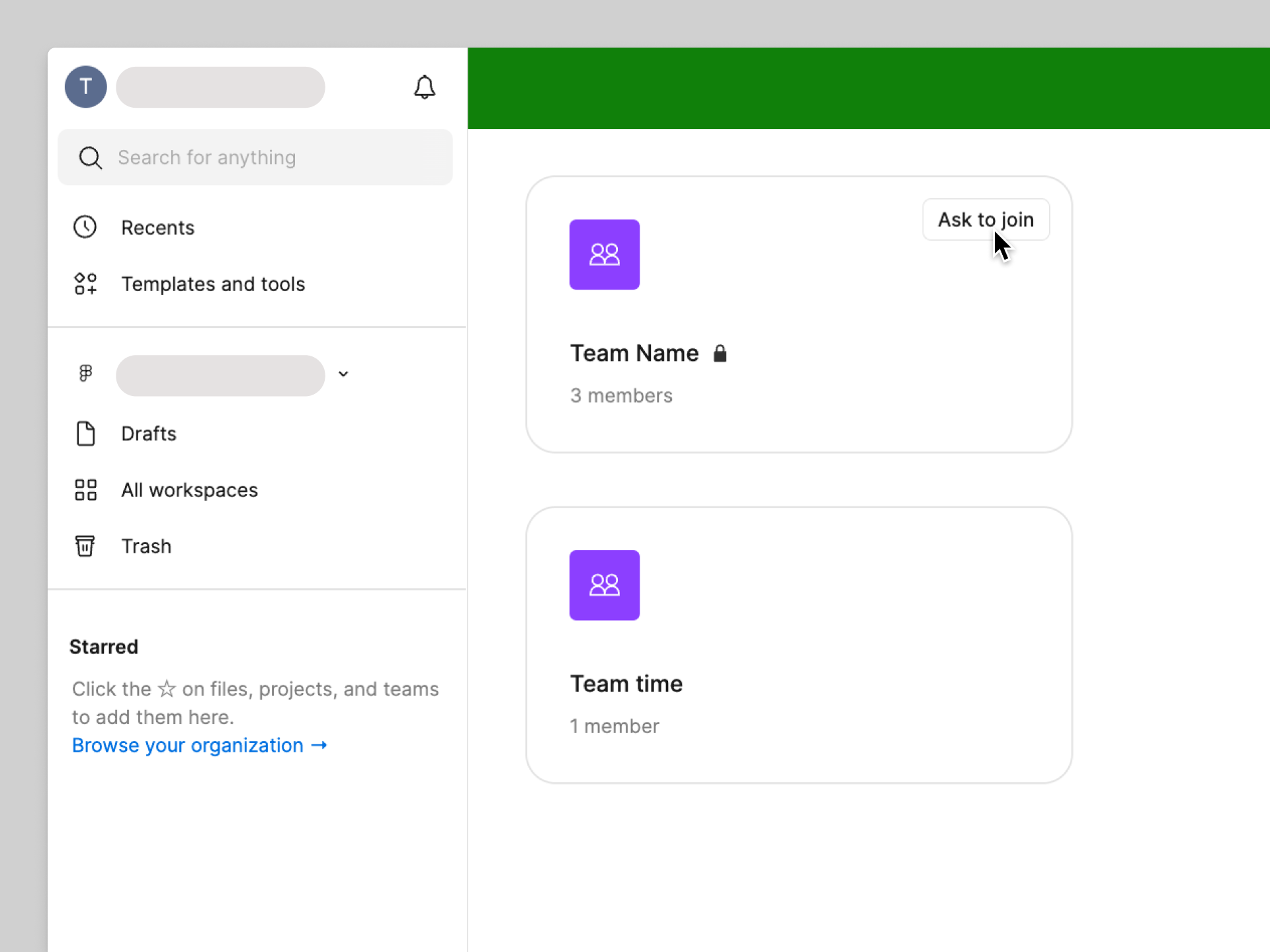Click the lock icon beside Team Name
Screen dimensions: 1270x952
[720, 353]
